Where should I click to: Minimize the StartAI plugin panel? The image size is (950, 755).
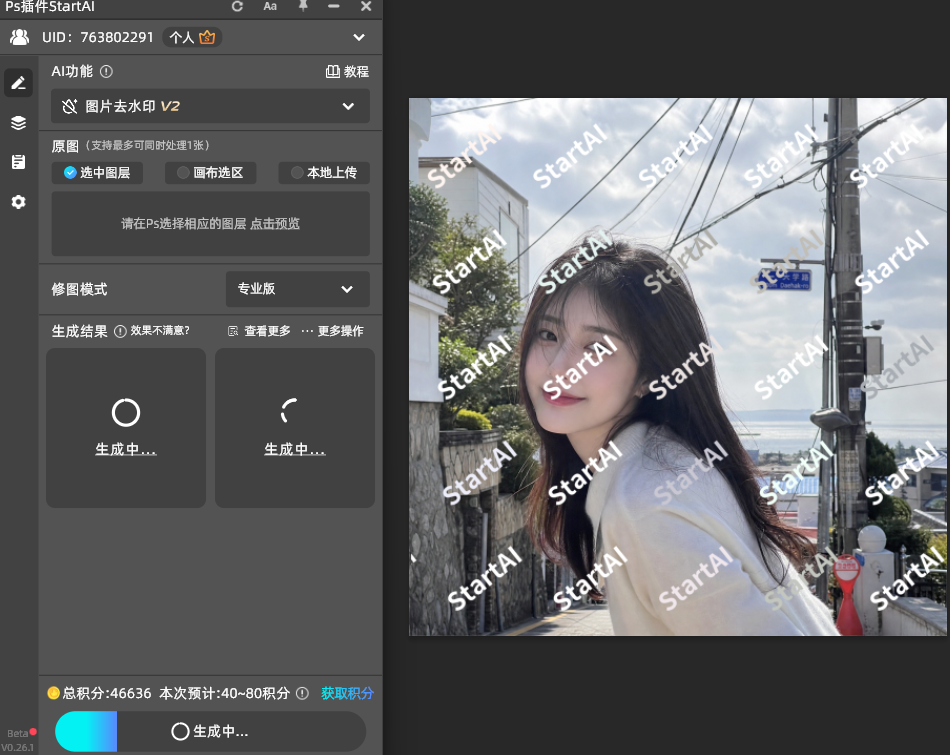coord(333,6)
